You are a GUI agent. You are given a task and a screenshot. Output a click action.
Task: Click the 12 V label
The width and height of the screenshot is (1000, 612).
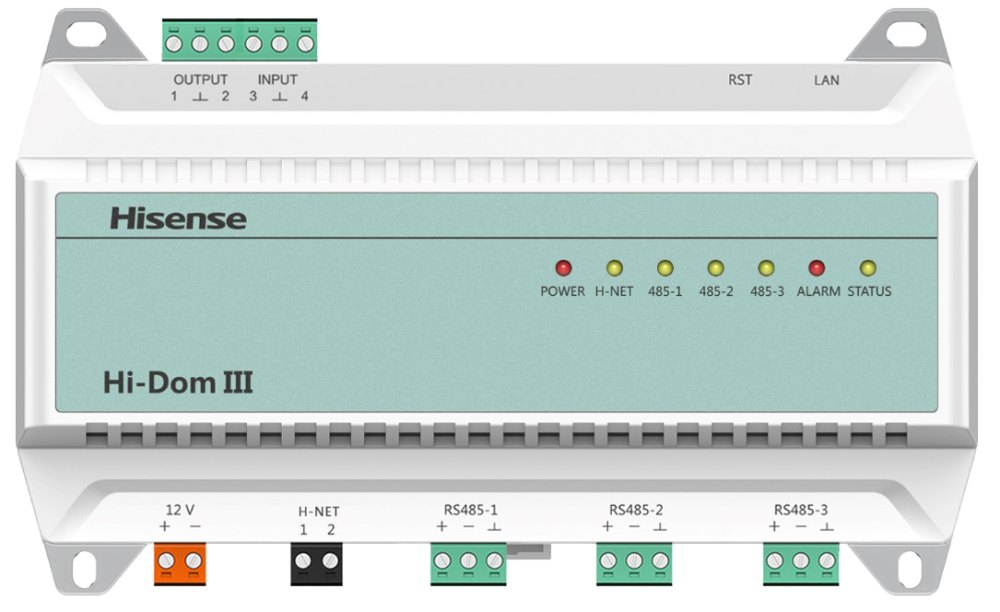coord(180,510)
